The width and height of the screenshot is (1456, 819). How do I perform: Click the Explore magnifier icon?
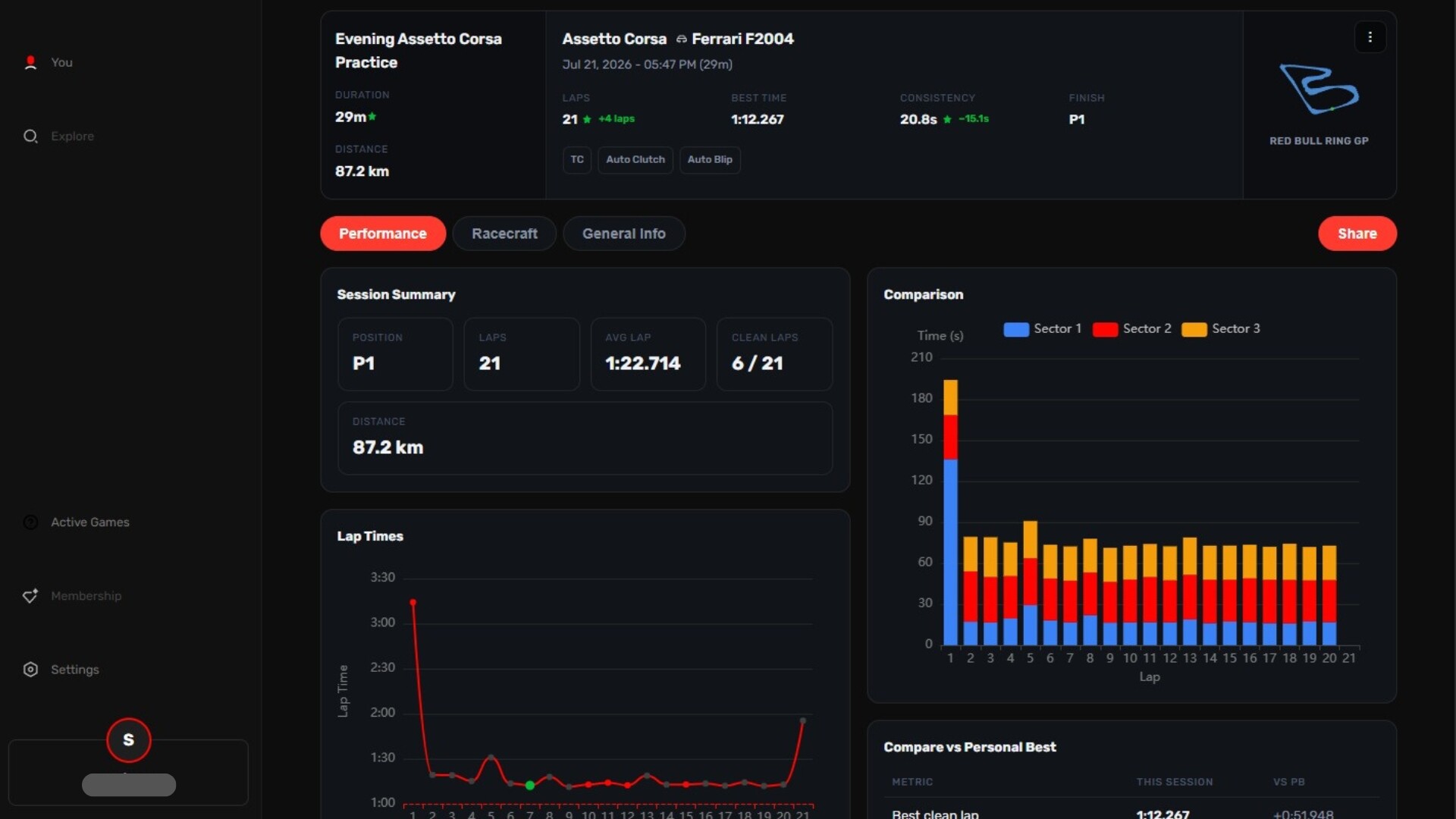pyautogui.click(x=30, y=136)
